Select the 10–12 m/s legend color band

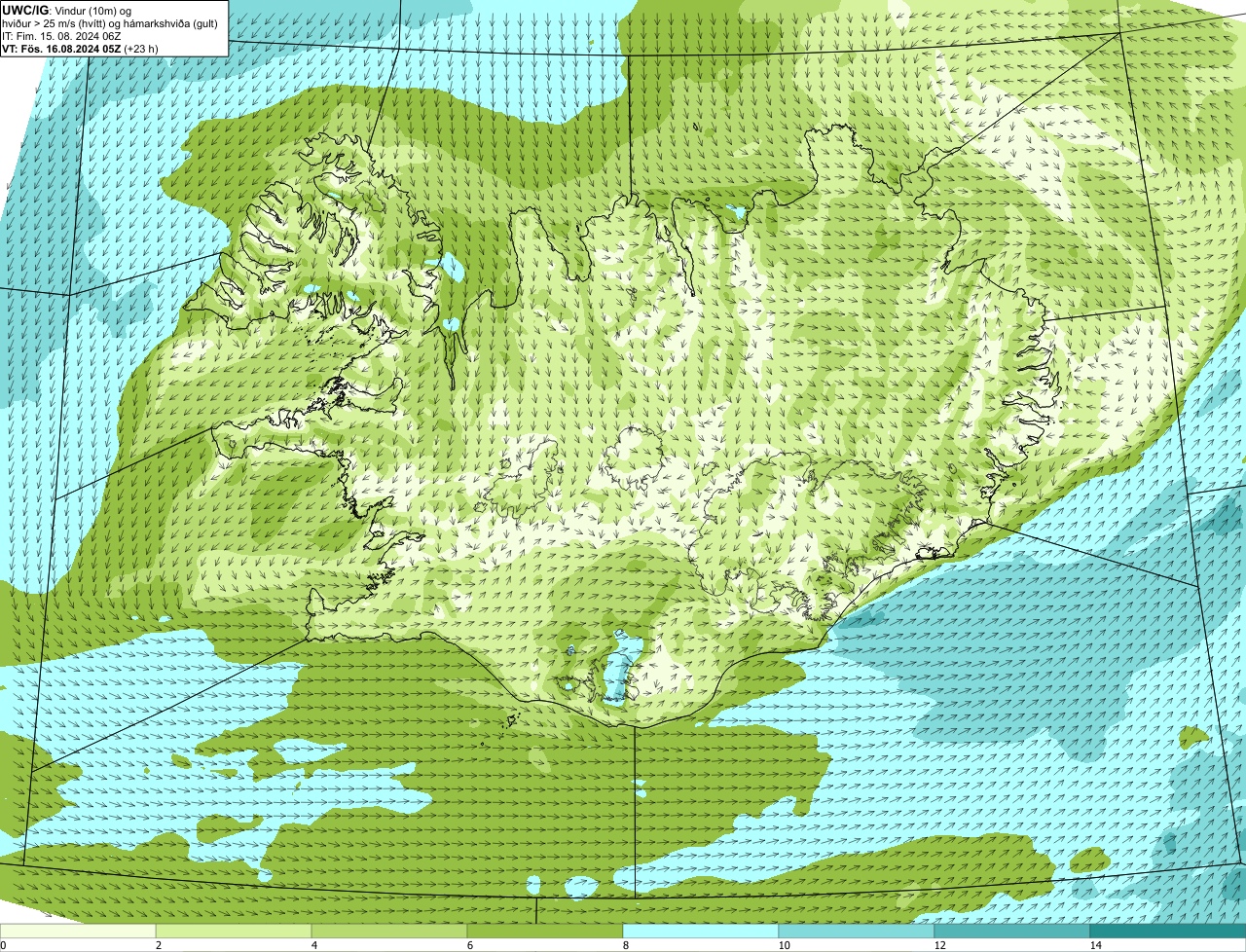857,931
